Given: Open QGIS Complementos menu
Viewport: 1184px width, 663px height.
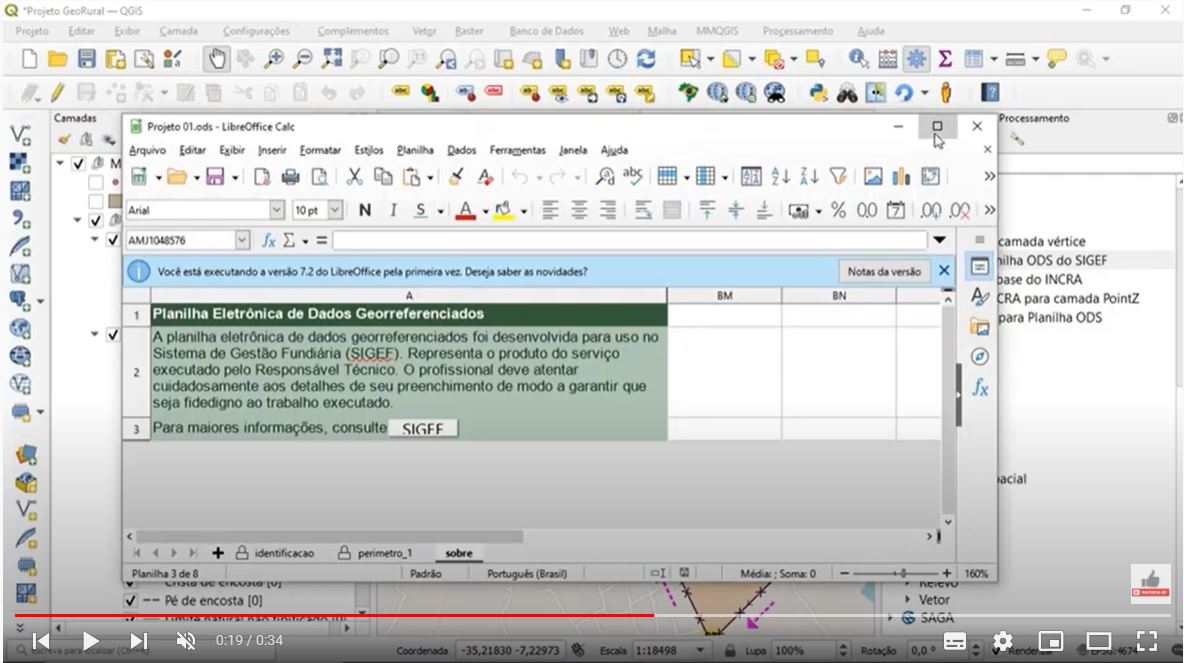Looking at the screenshot, I should pos(353,31).
